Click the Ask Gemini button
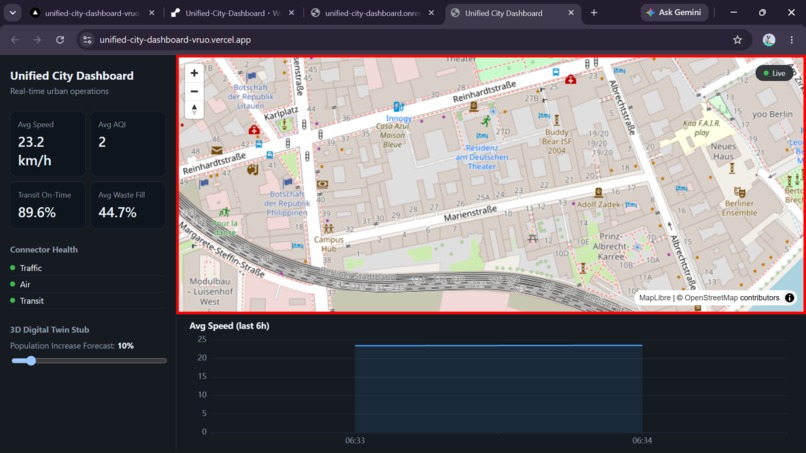The height and width of the screenshot is (453, 806). (x=674, y=12)
